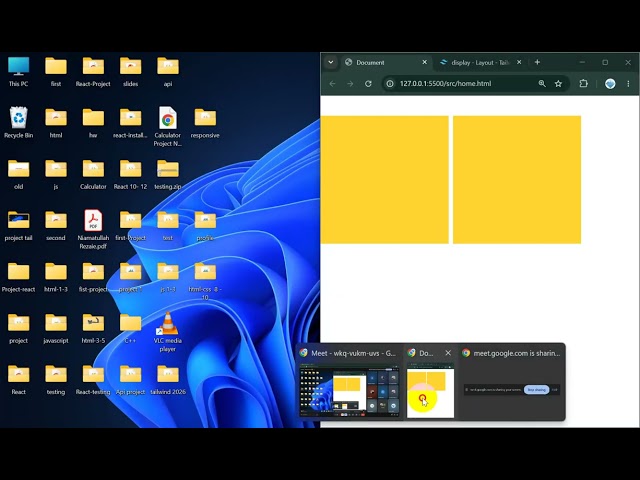Go forward in Chrome
This screenshot has width=640, height=480.
(x=350, y=84)
